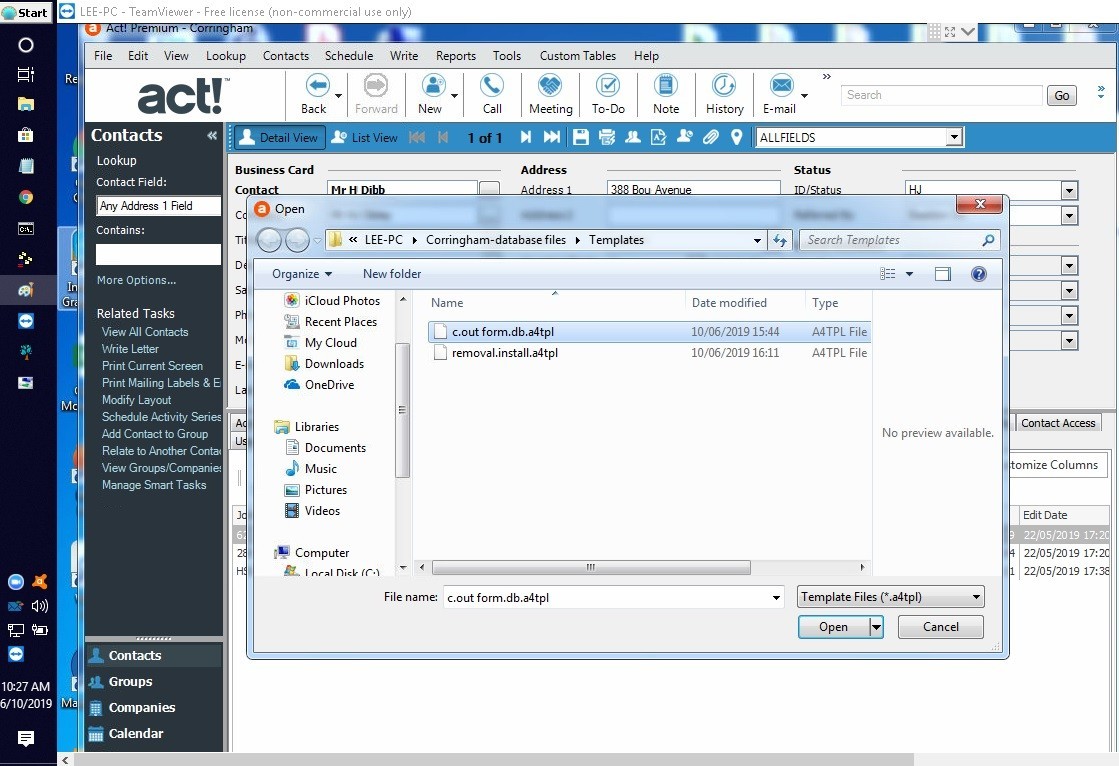Viewport: 1119px width, 766px height.
Task: Click the Windows Start button
Action: [26, 12]
